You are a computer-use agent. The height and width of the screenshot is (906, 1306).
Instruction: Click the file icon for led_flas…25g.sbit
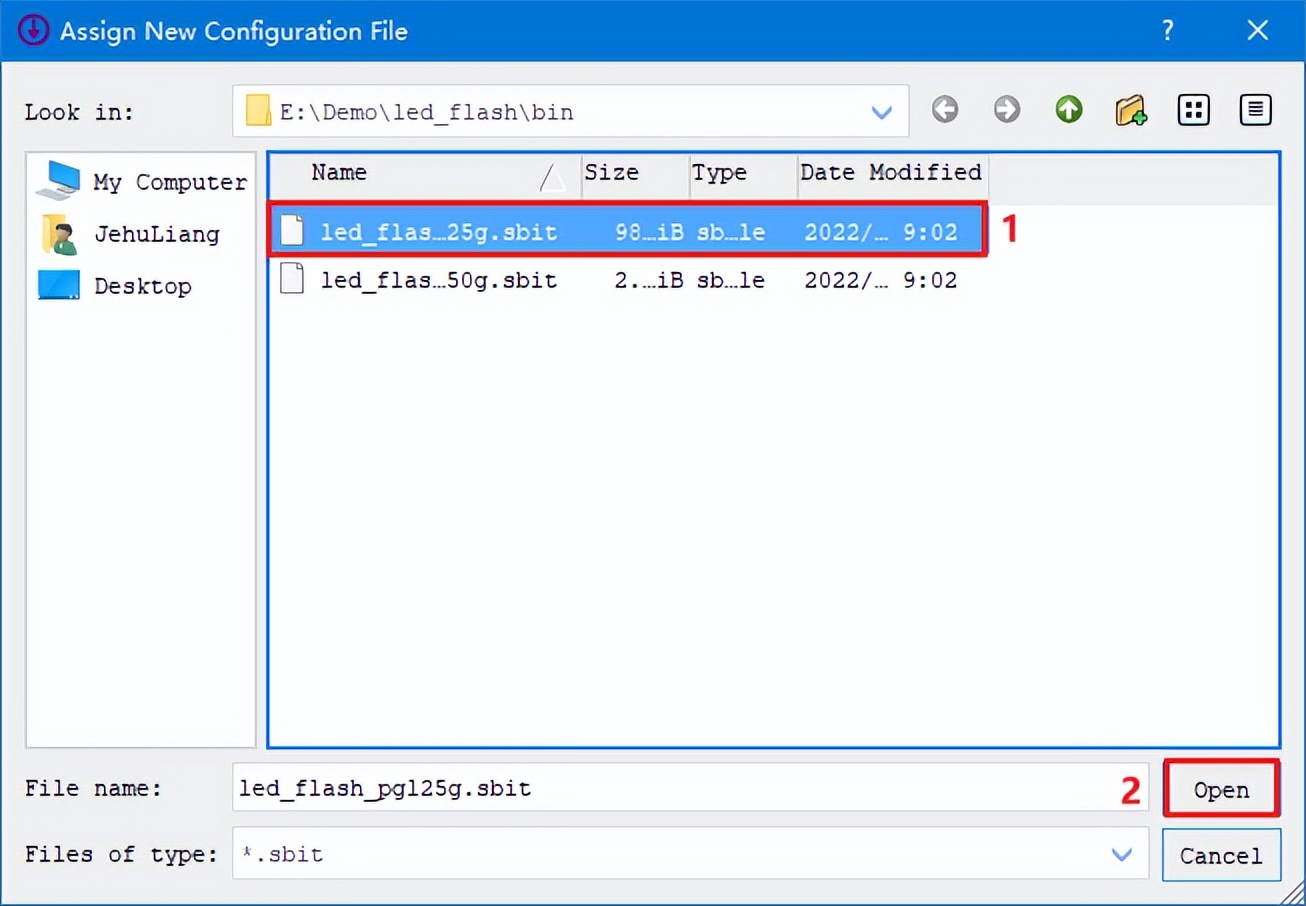point(292,232)
